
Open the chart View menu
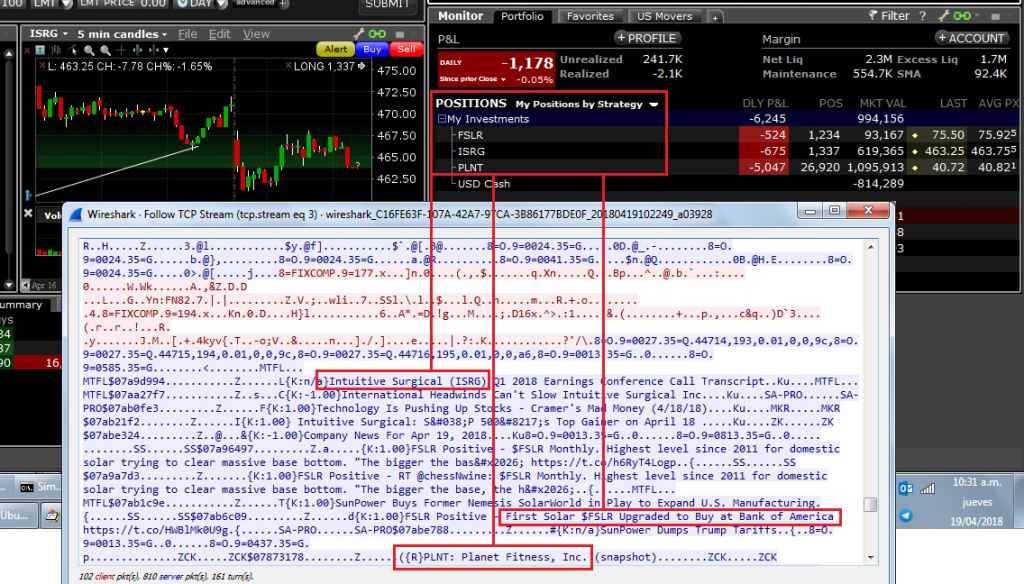pyautogui.click(x=256, y=34)
